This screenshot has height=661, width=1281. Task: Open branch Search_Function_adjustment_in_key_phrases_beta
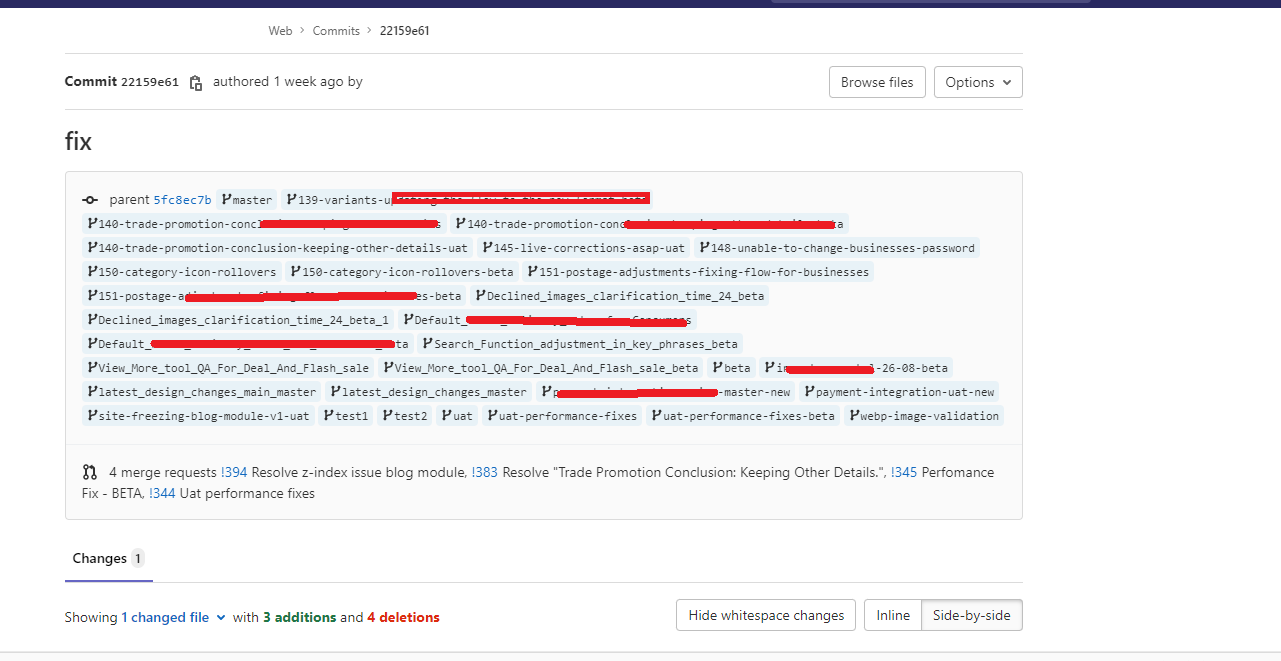[580, 344]
